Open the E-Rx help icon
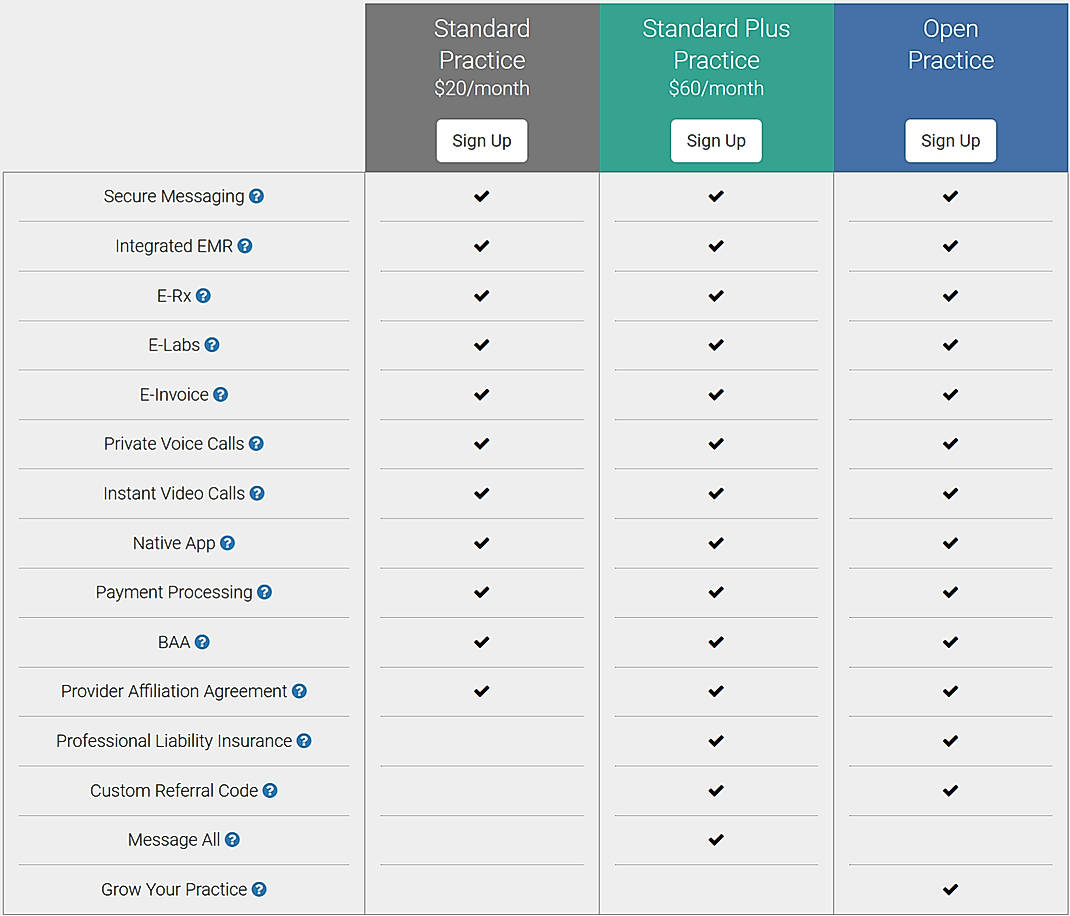1070x916 pixels. [x=204, y=296]
